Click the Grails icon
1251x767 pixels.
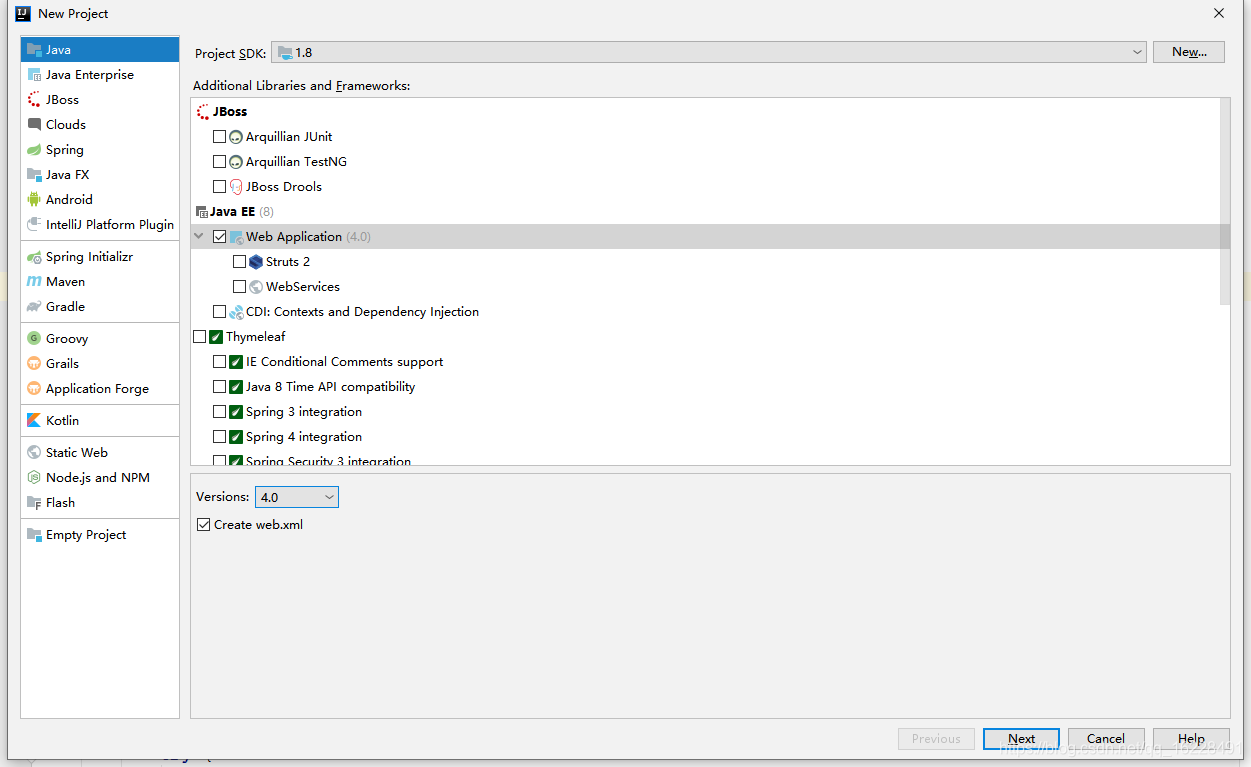[34, 363]
